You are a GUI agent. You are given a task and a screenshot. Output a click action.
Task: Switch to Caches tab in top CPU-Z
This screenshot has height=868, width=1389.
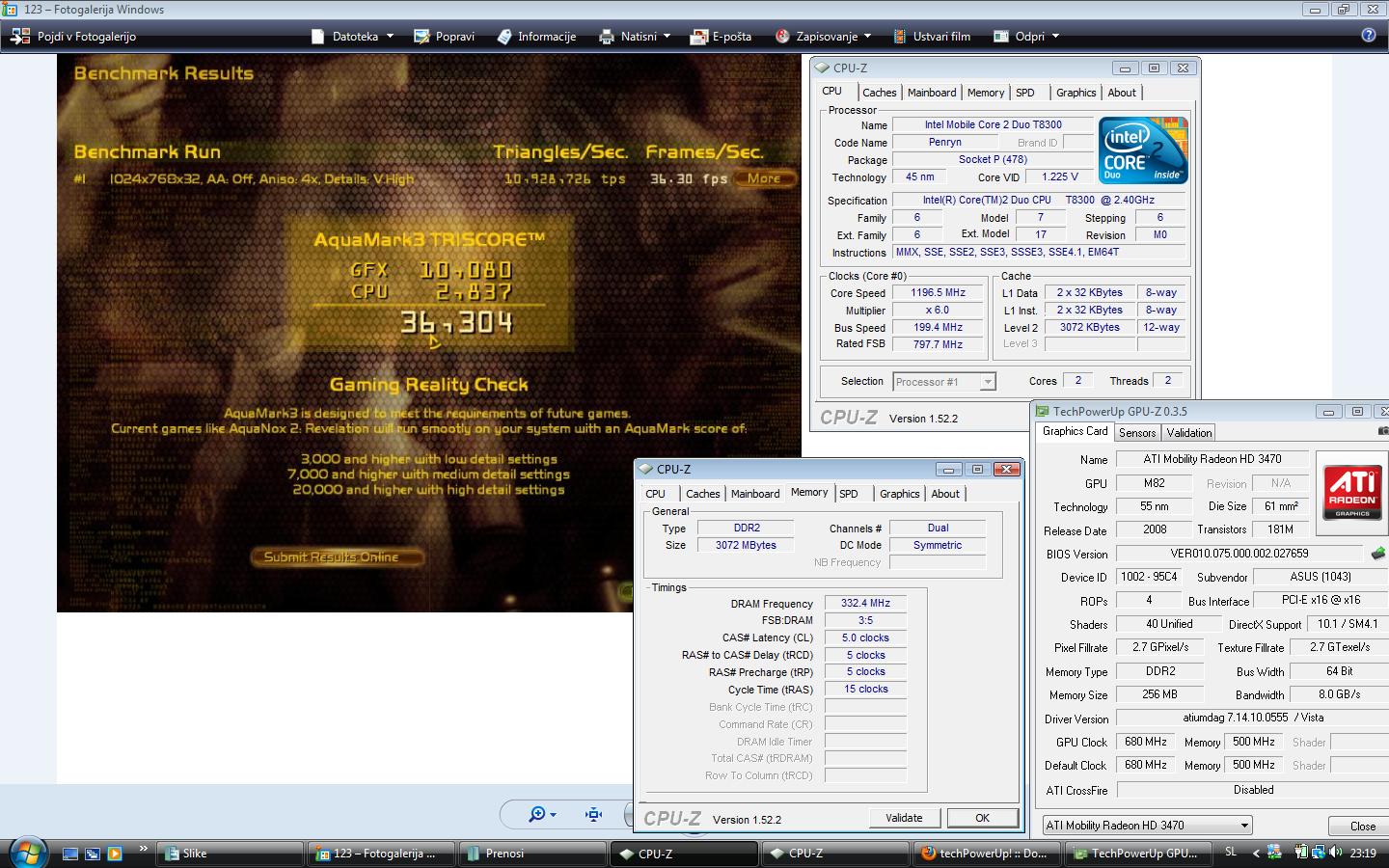tap(879, 93)
